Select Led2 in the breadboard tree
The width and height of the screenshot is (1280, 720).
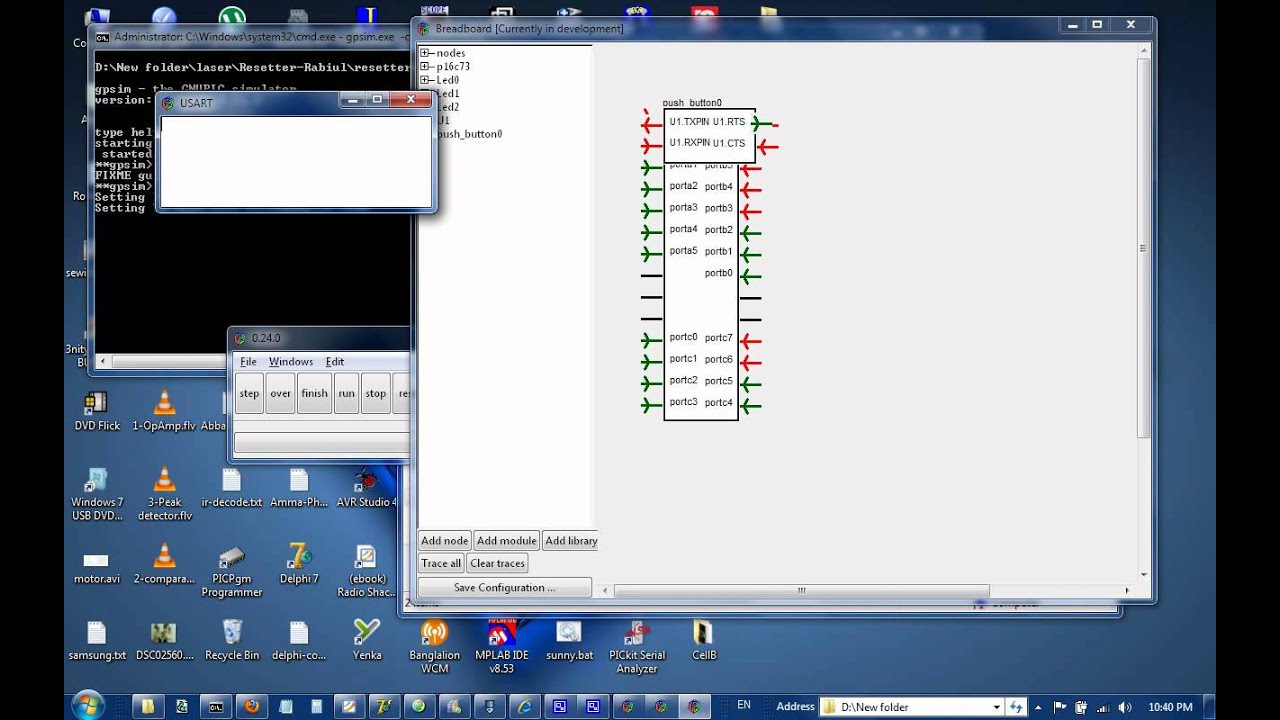click(447, 107)
